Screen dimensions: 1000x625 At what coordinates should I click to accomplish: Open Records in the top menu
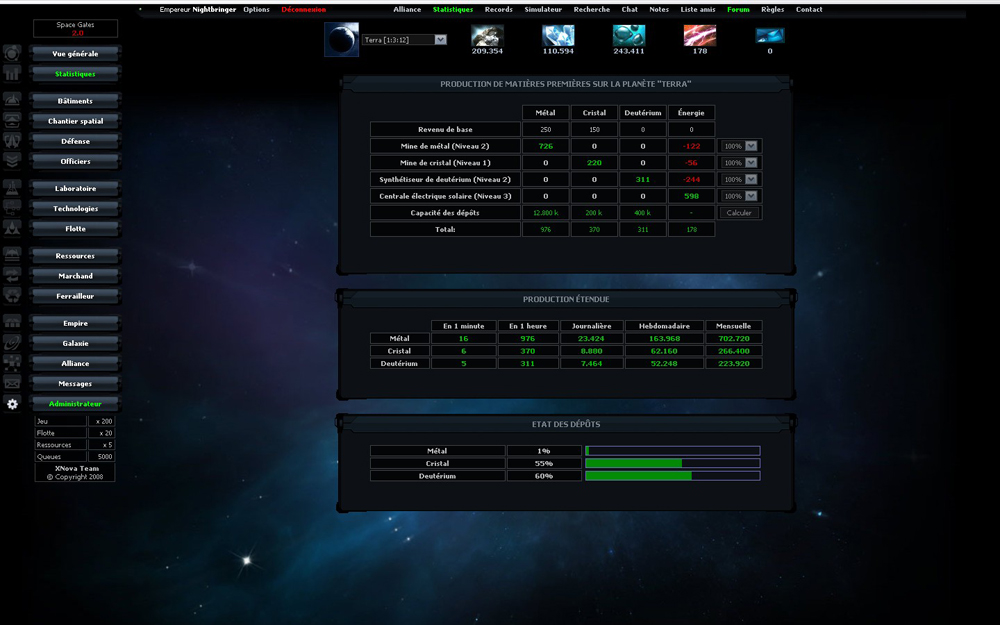click(x=498, y=9)
